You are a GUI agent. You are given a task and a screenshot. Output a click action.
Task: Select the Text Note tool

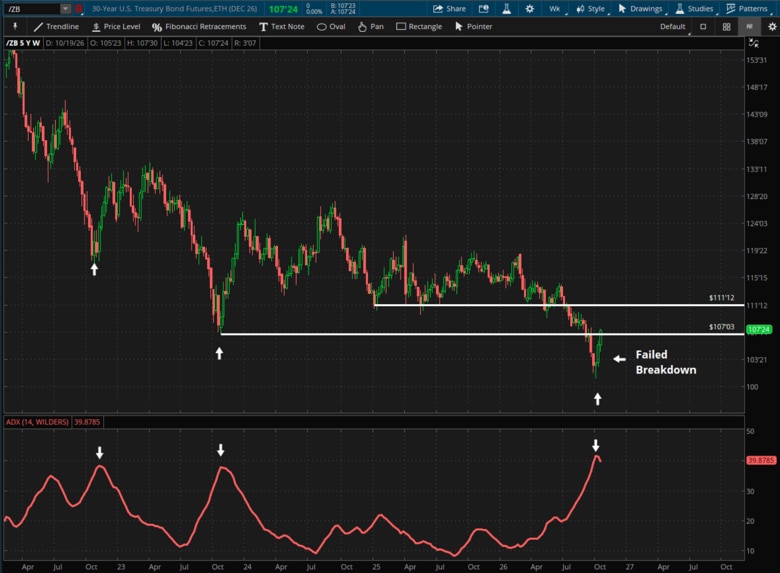tap(282, 26)
